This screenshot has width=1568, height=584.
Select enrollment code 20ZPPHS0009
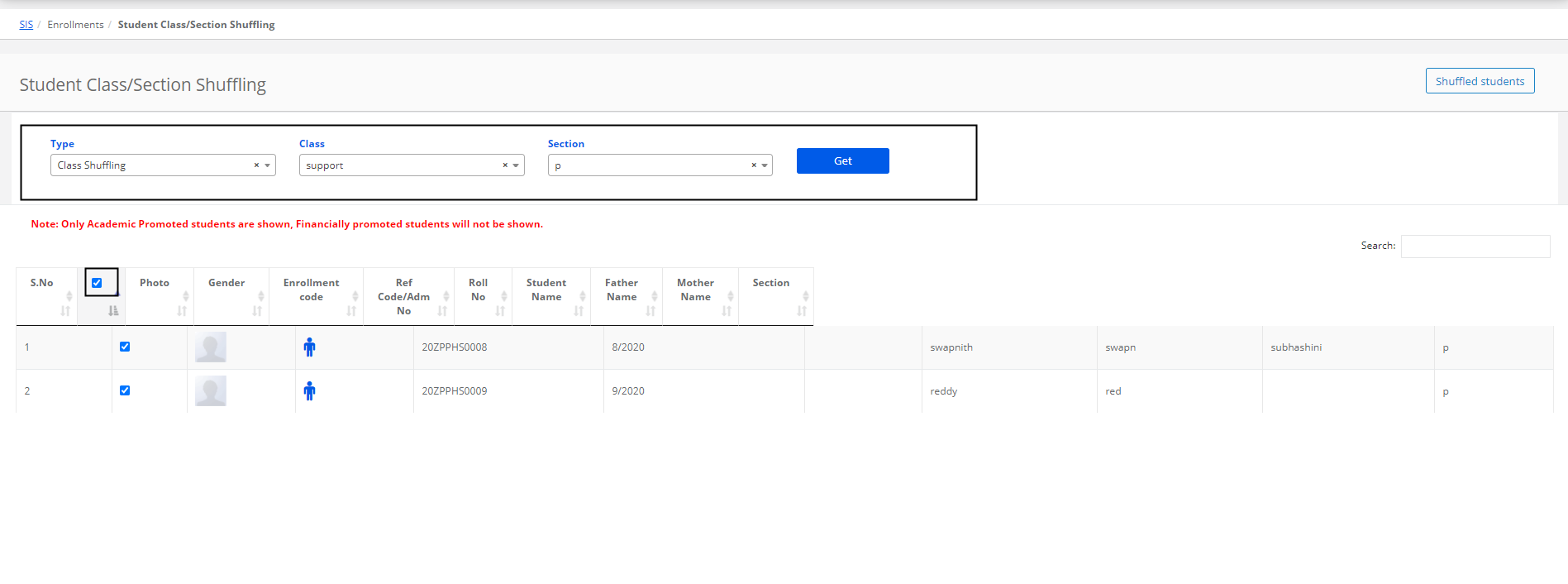coord(455,391)
